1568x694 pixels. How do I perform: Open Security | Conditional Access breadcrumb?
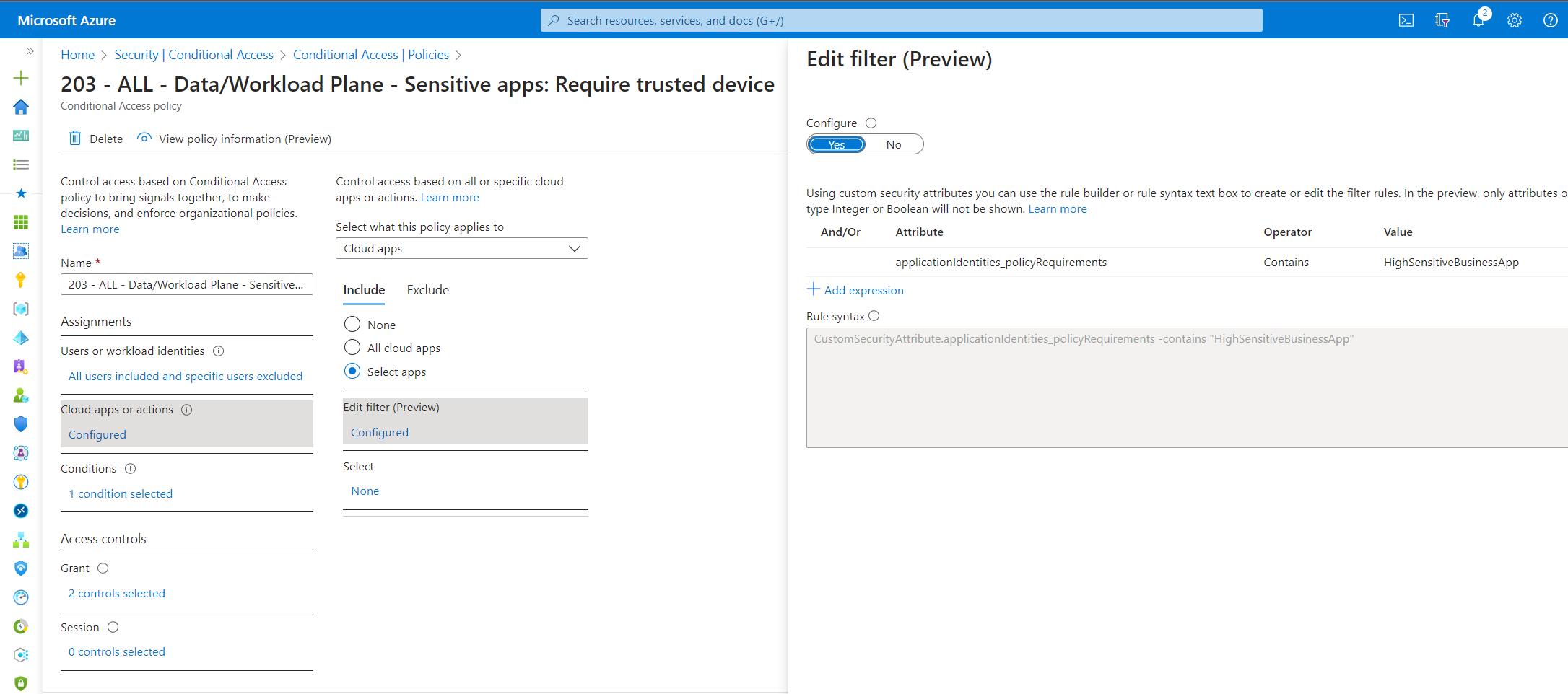click(x=193, y=55)
